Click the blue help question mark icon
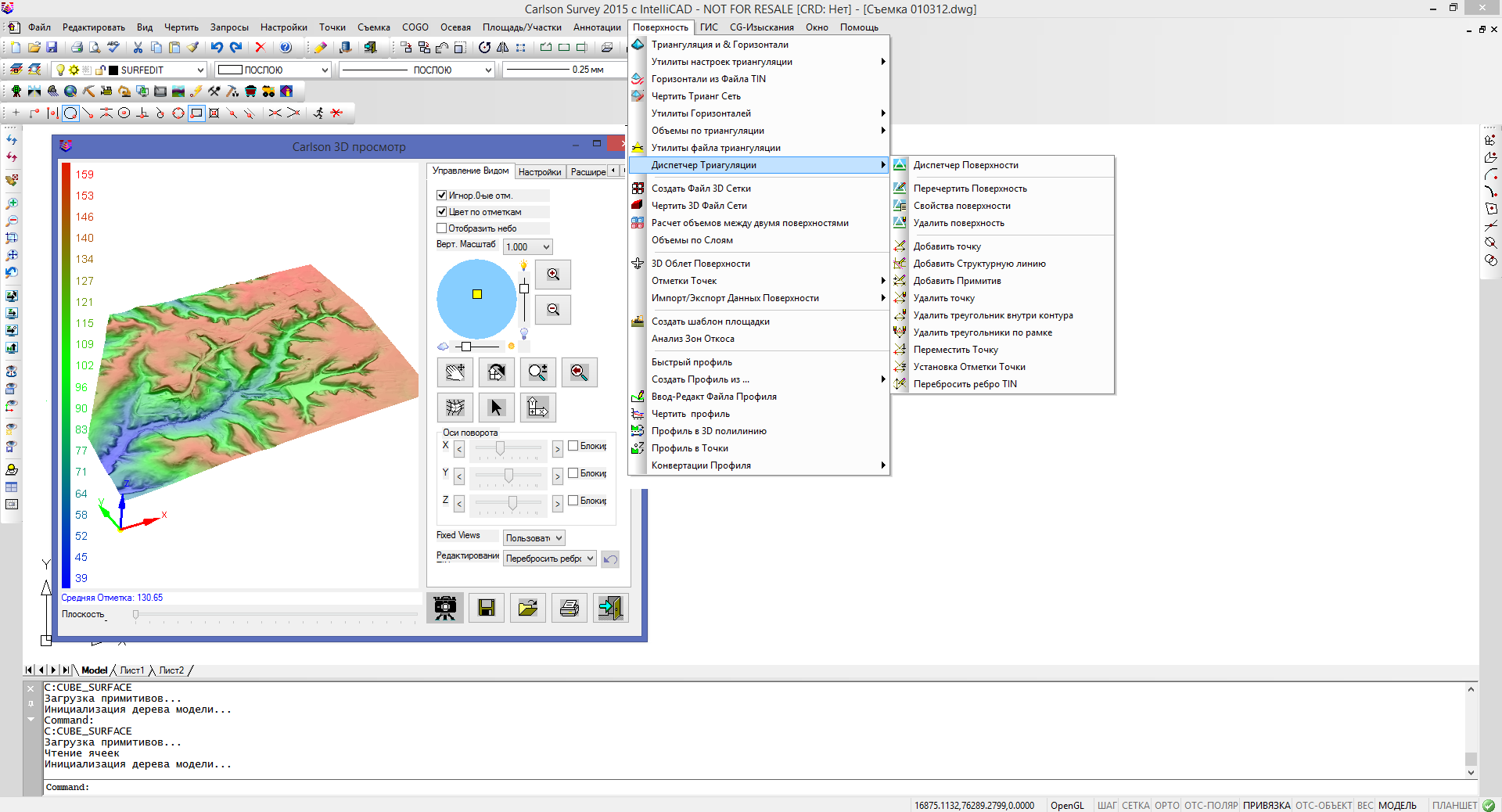Screen dimensions: 1502x812 click(286, 48)
